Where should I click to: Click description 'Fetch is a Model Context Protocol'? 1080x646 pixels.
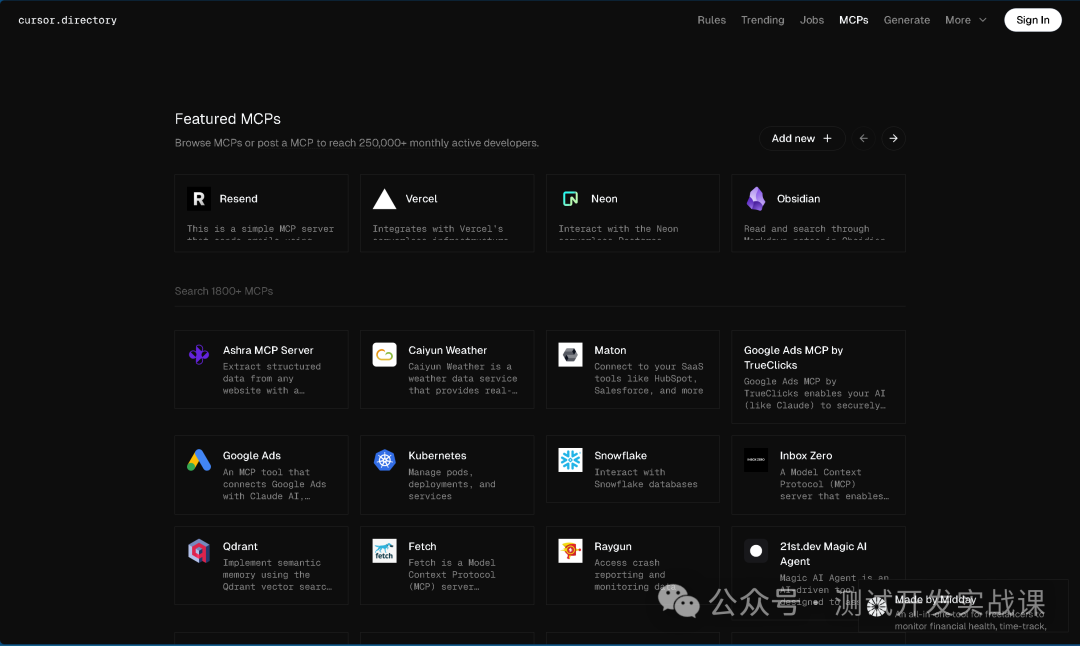tap(452, 575)
